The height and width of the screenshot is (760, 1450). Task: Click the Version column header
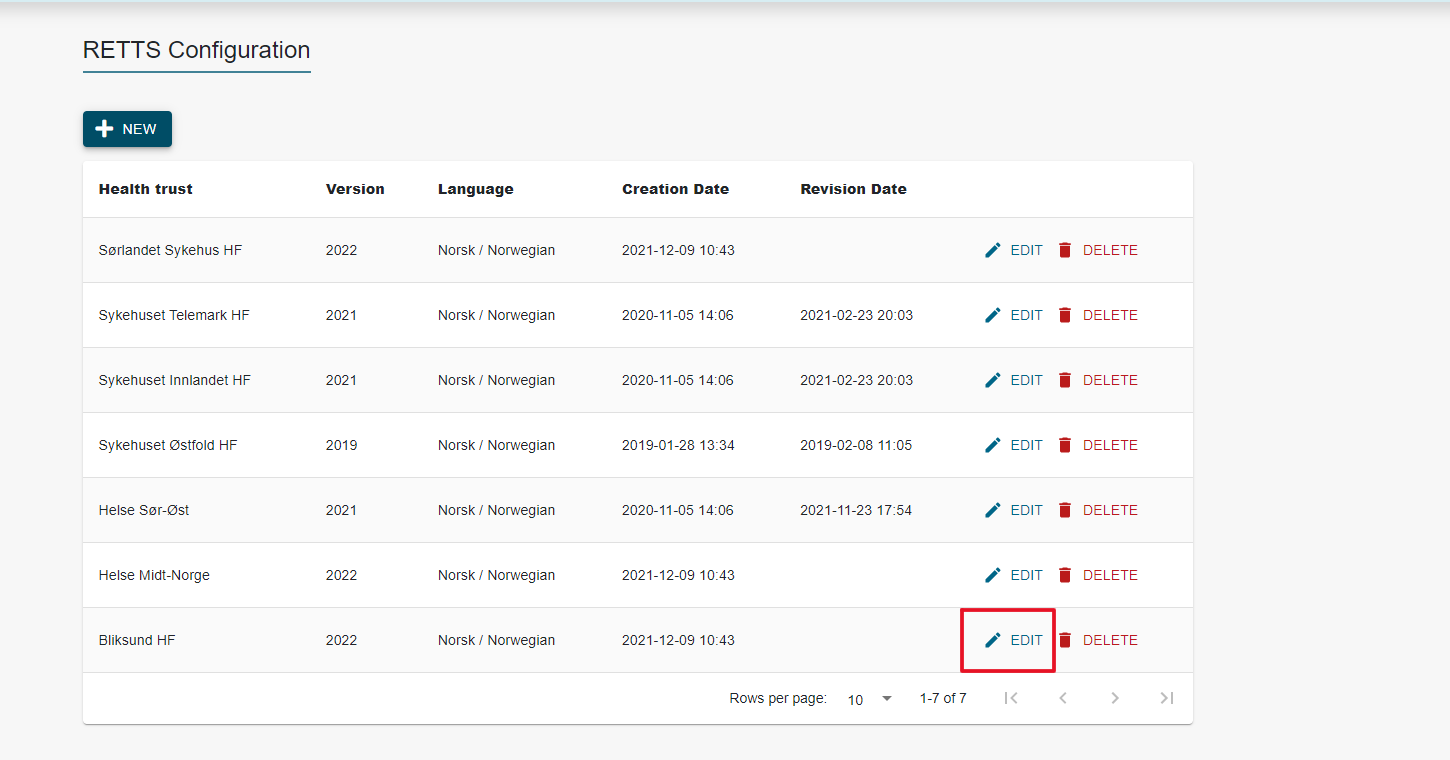tap(355, 189)
